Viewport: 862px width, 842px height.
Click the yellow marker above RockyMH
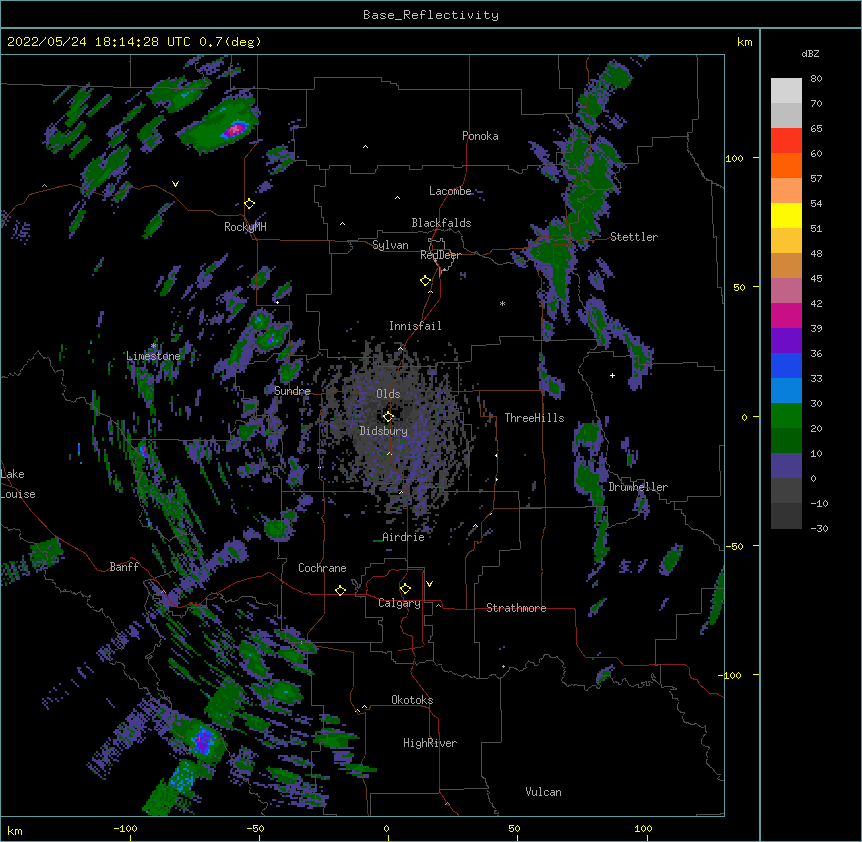pyautogui.click(x=249, y=204)
